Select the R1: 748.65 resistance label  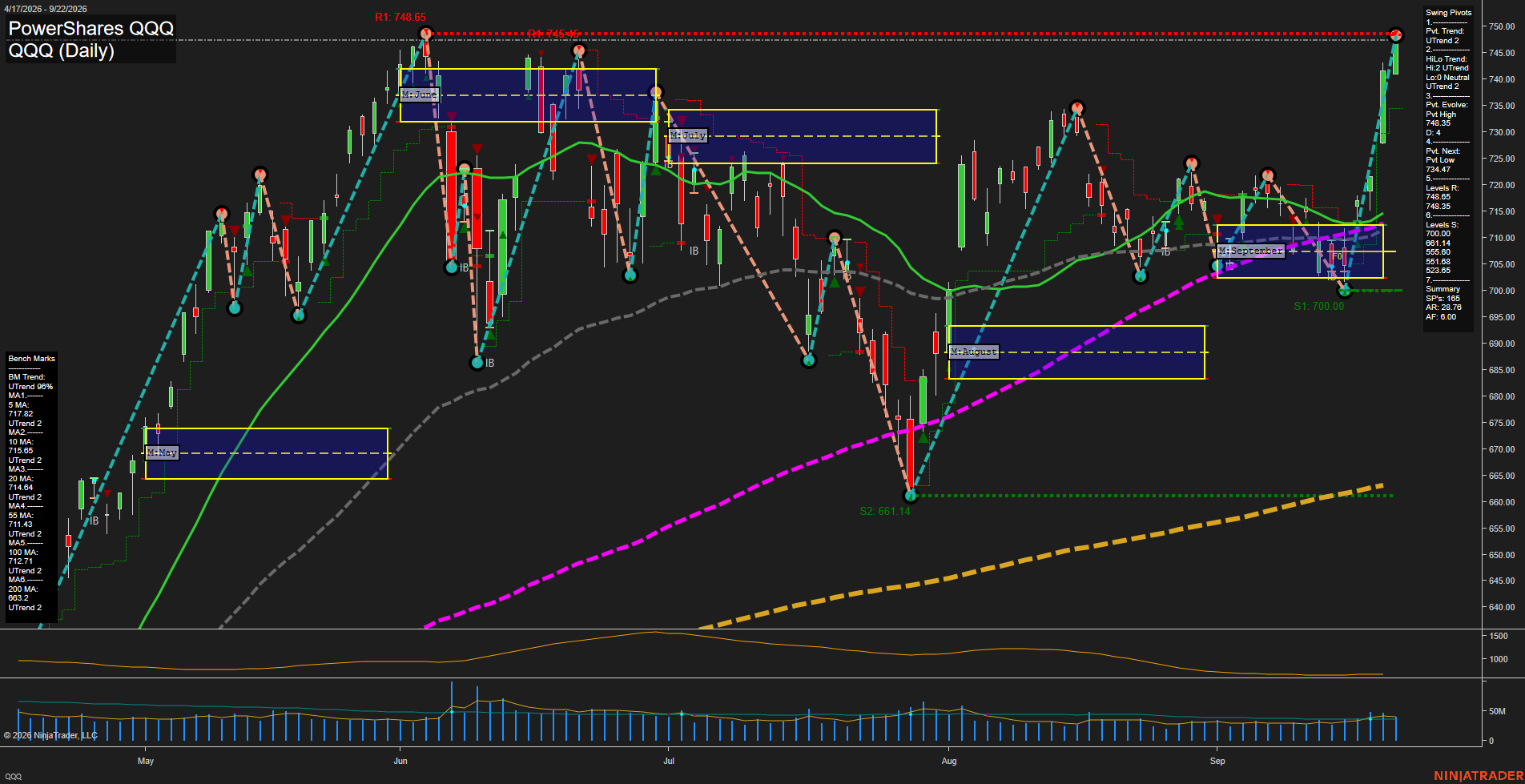(400, 17)
